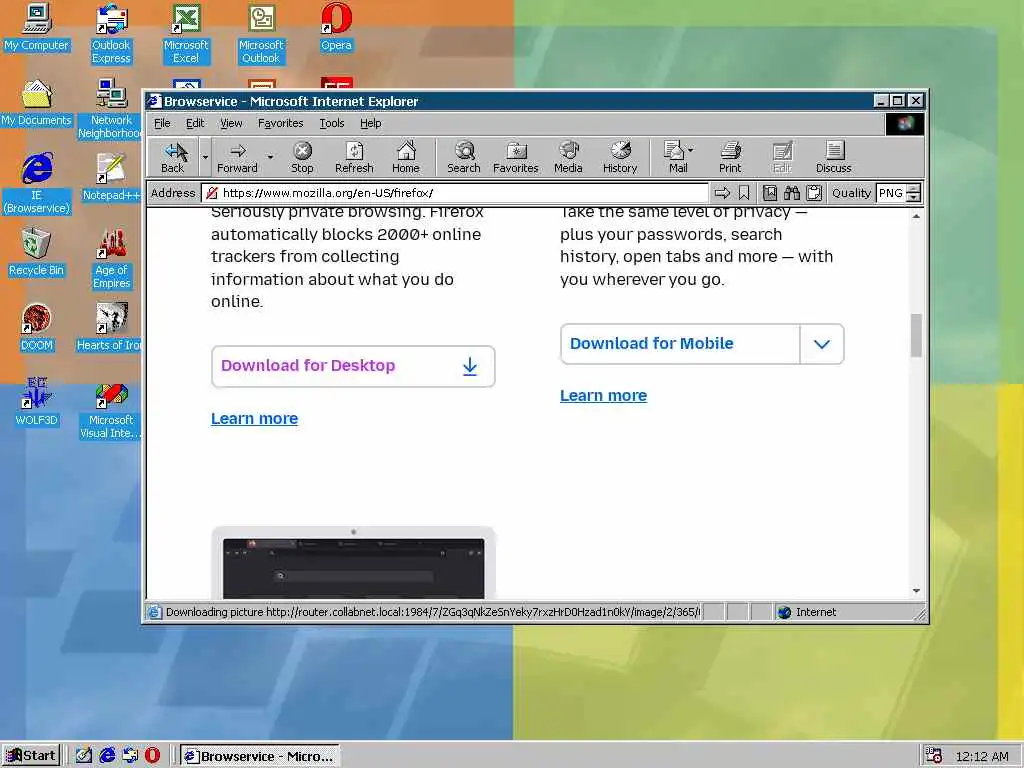Select the Network Neighborhood desktop icon
This screenshot has width=1024, height=768.
click(111, 109)
